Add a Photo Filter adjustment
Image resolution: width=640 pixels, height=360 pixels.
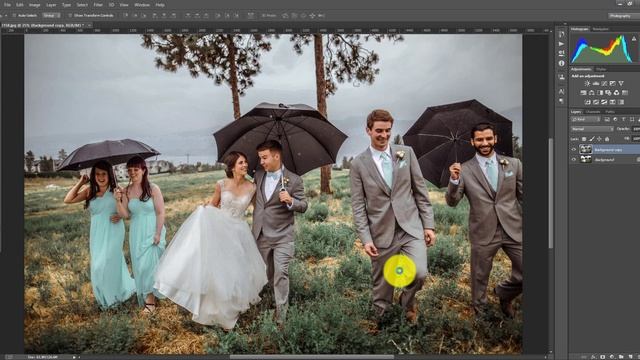coord(609,93)
